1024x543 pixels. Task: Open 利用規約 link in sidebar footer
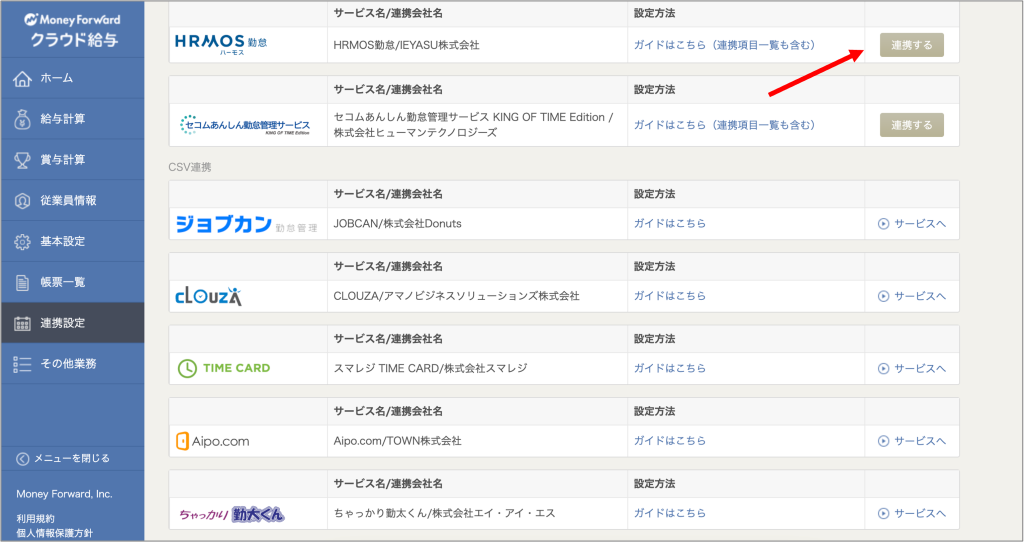coord(35,519)
